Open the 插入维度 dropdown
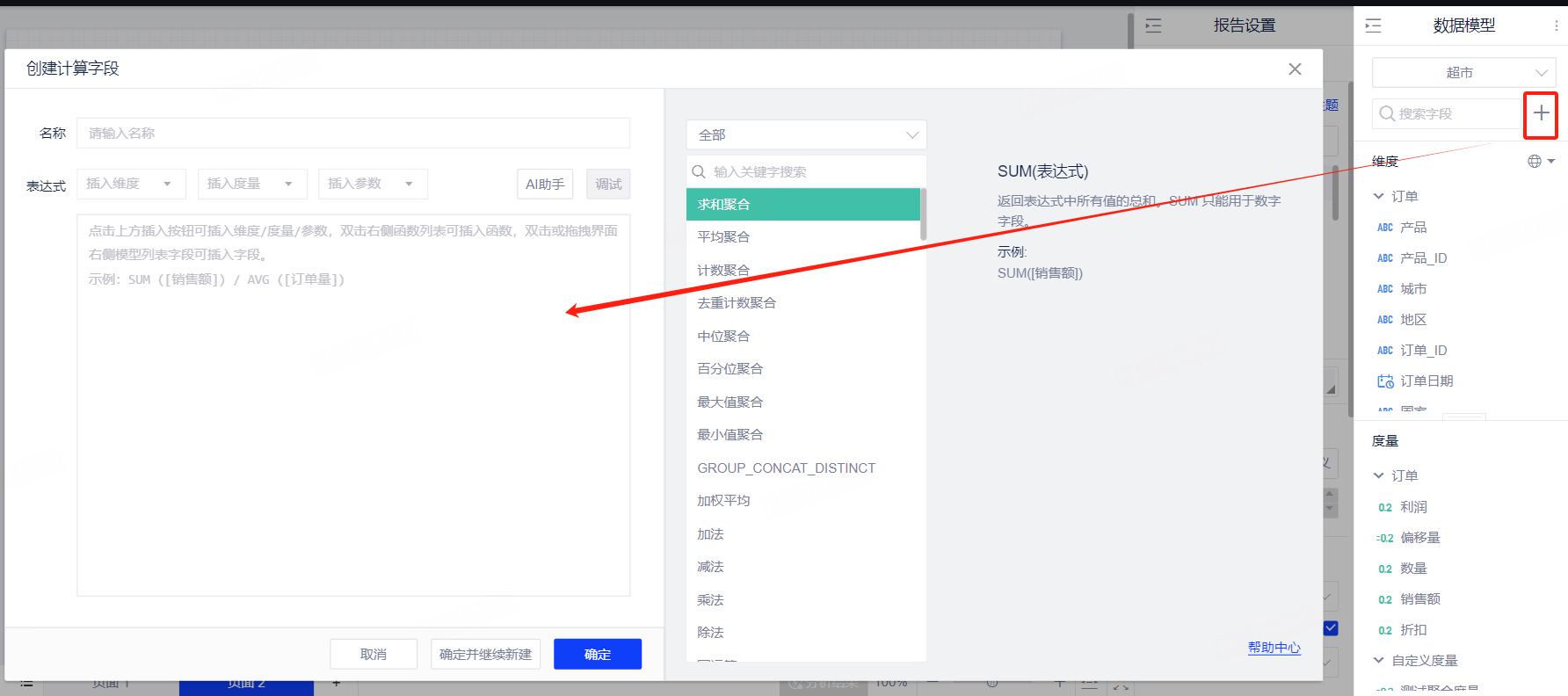Image resolution: width=1568 pixels, height=696 pixels. 131,184
